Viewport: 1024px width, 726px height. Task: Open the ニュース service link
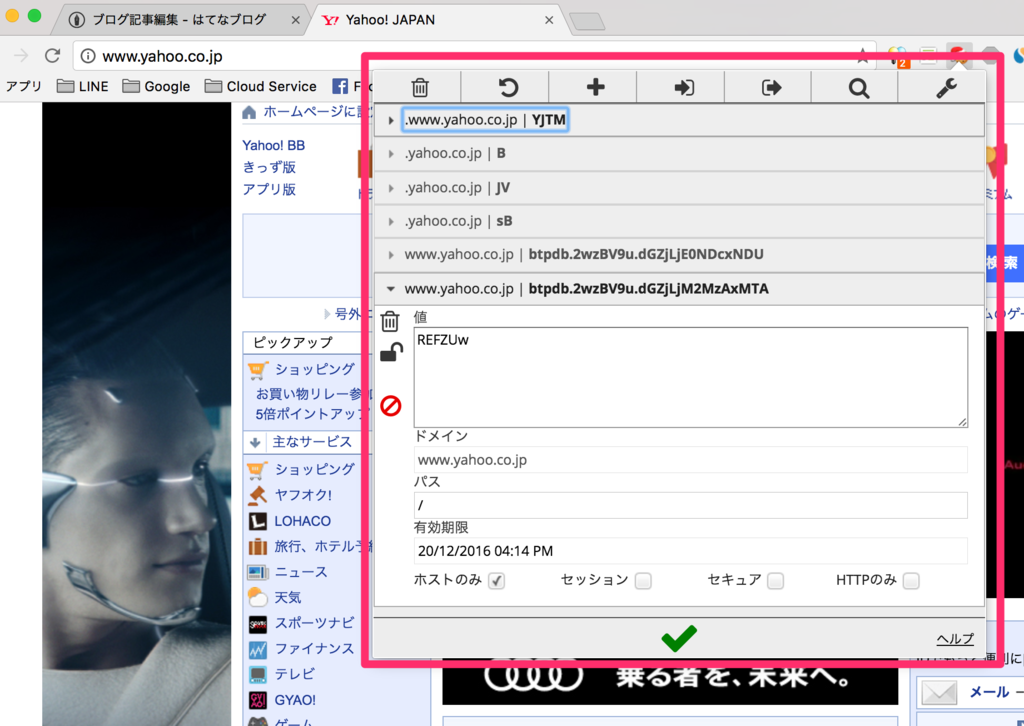click(x=301, y=572)
